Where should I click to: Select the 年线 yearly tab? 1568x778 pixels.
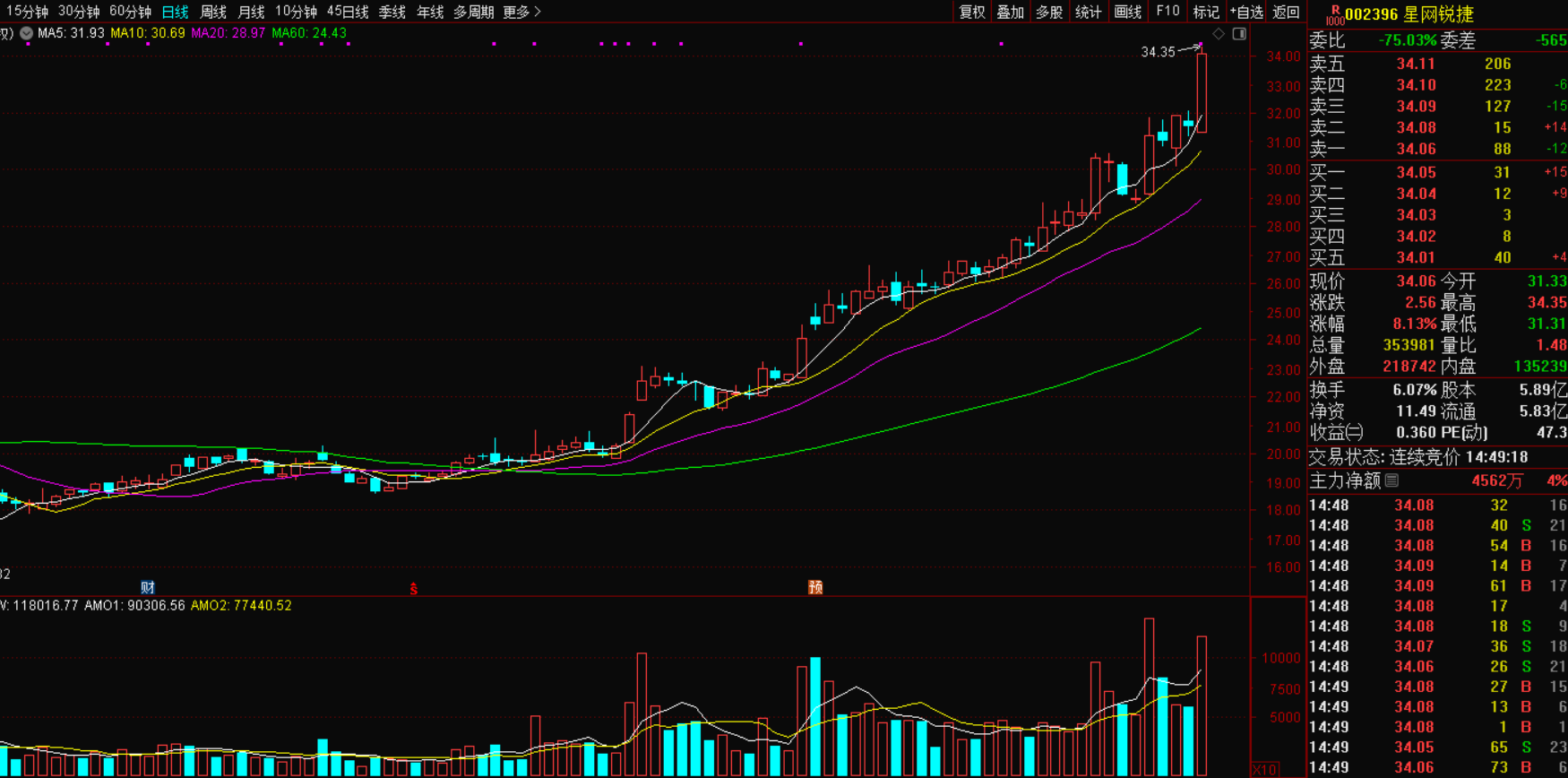(x=430, y=12)
